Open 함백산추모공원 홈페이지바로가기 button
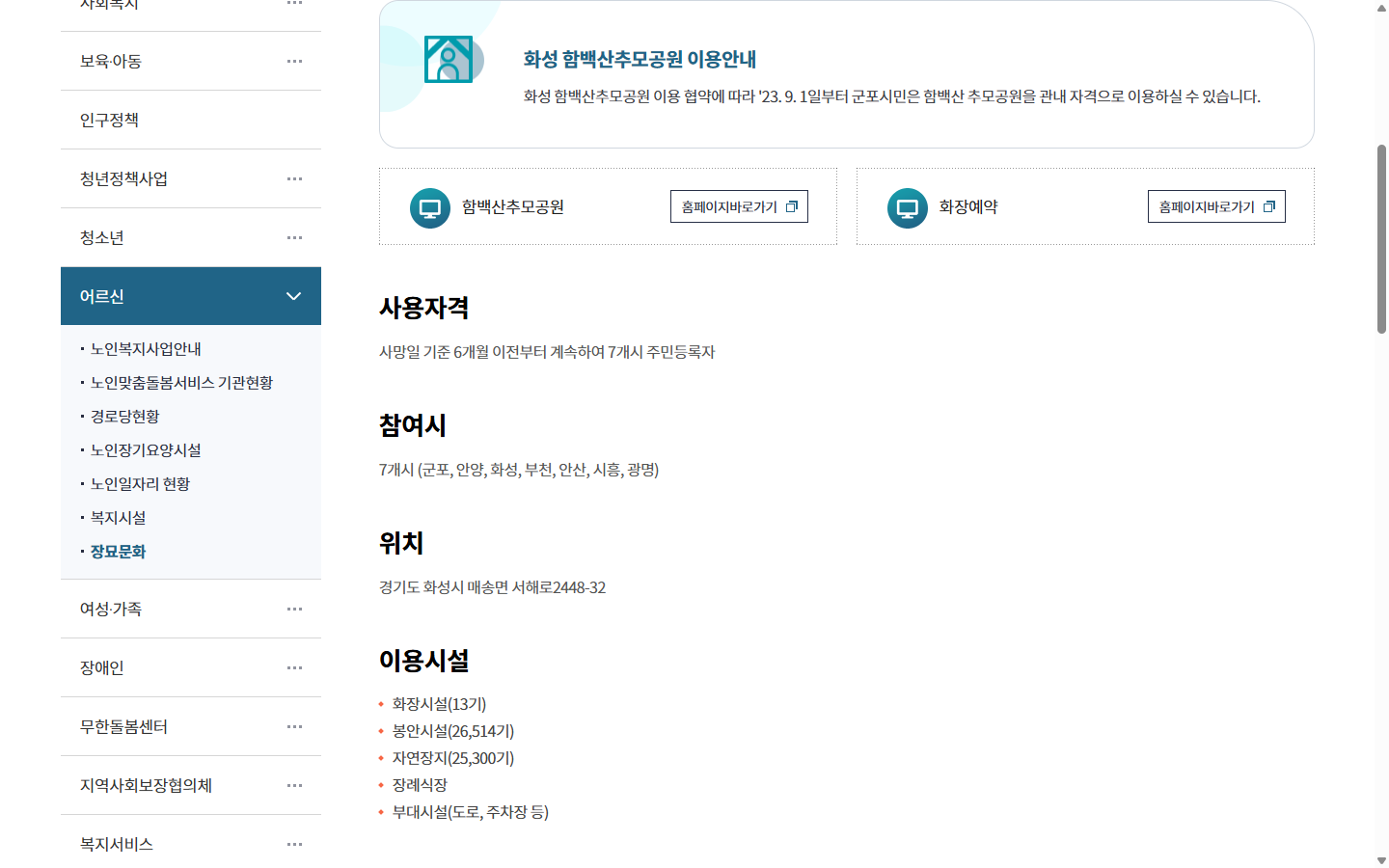This screenshot has height=868, width=1389. 739,206
